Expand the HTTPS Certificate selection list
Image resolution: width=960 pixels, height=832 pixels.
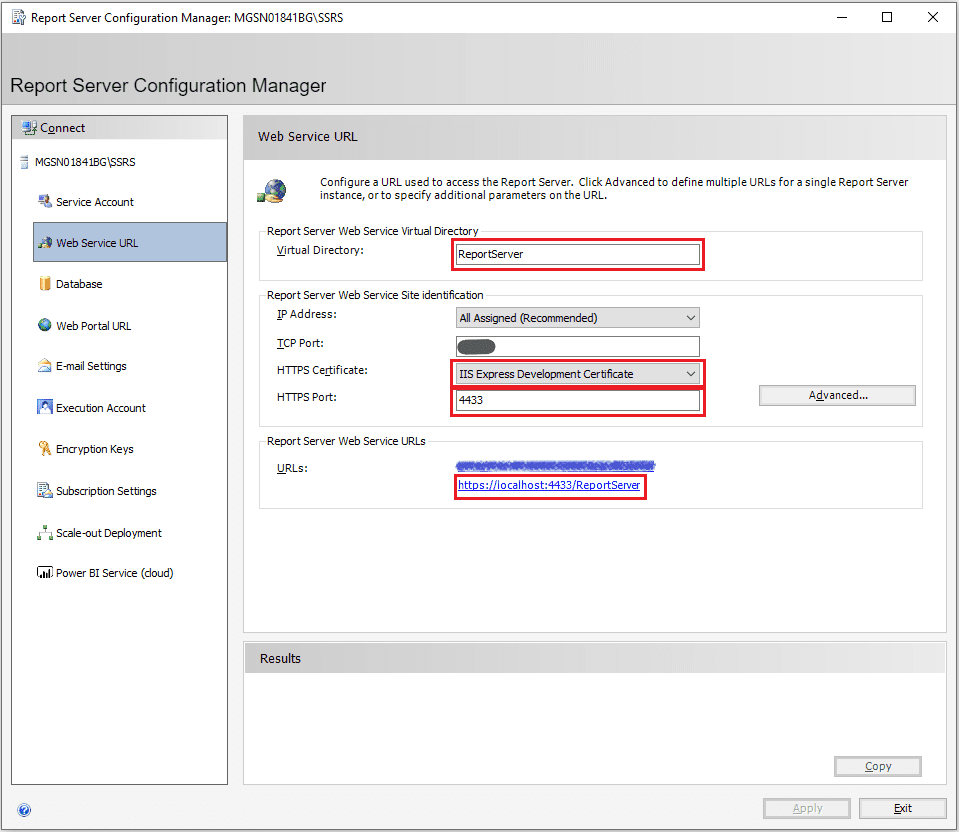point(689,372)
